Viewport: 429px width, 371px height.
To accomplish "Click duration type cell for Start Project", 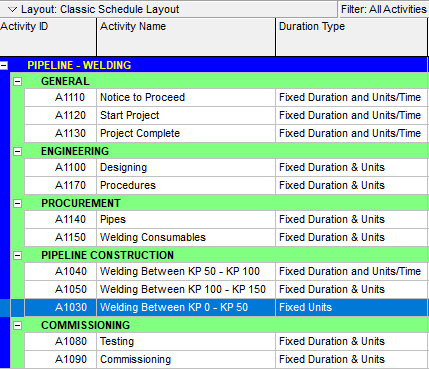I will pyautogui.click(x=351, y=115).
